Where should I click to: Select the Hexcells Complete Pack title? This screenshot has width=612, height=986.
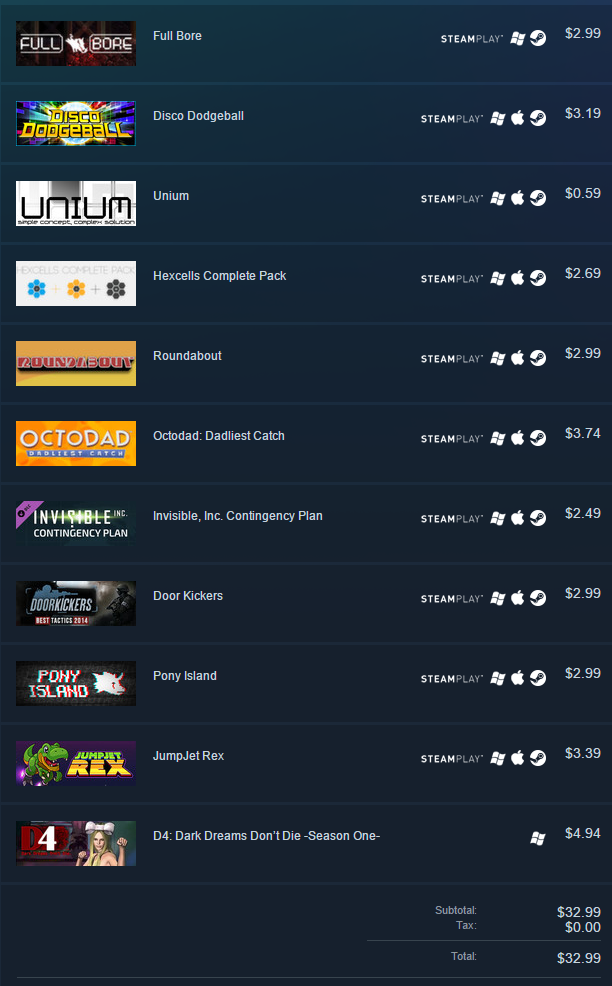(220, 275)
